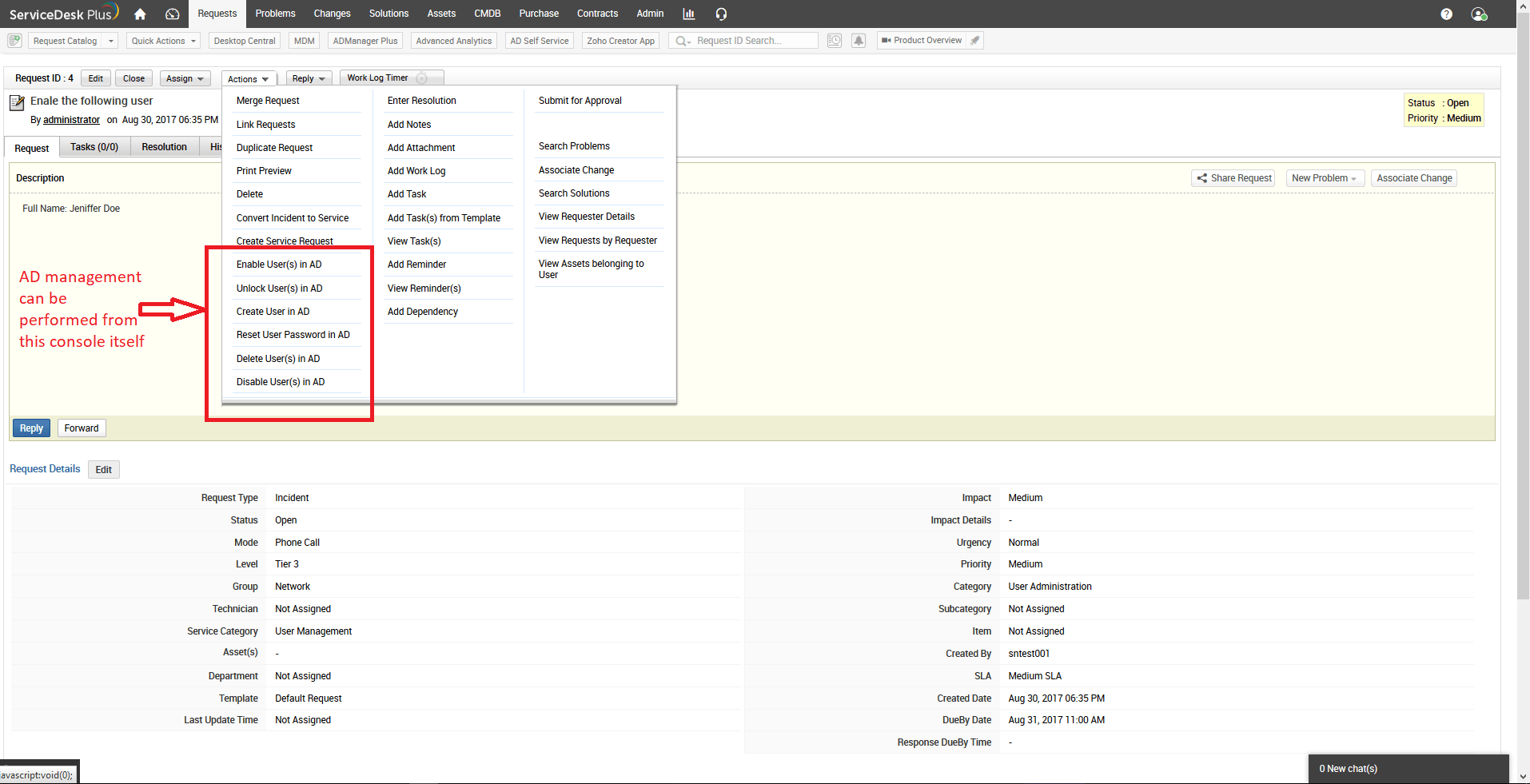This screenshot has height=784, width=1530.
Task: Click the headset support icon
Action: pyautogui.click(x=721, y=14)
